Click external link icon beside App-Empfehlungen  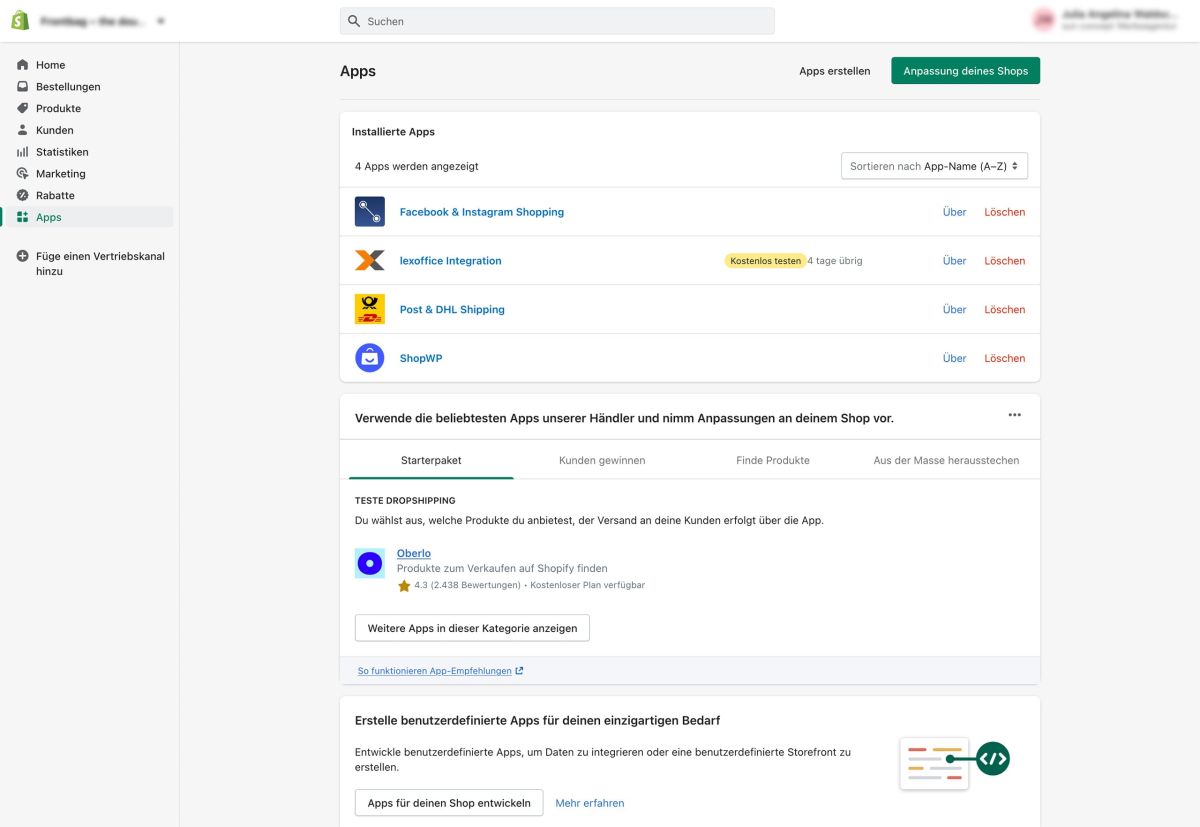(x=520, y=671)
